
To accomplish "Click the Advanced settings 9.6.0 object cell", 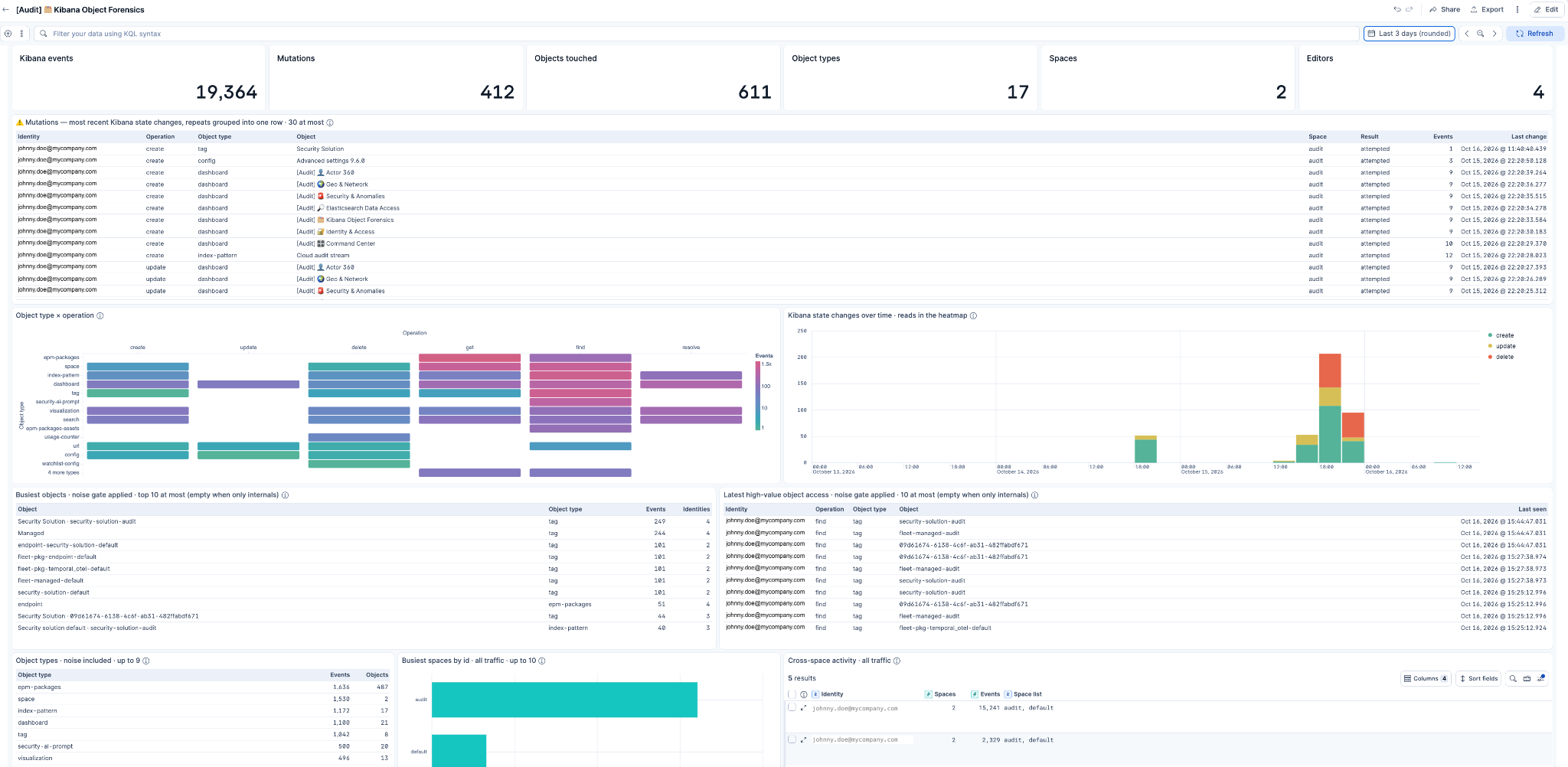I will click(331, 161).
